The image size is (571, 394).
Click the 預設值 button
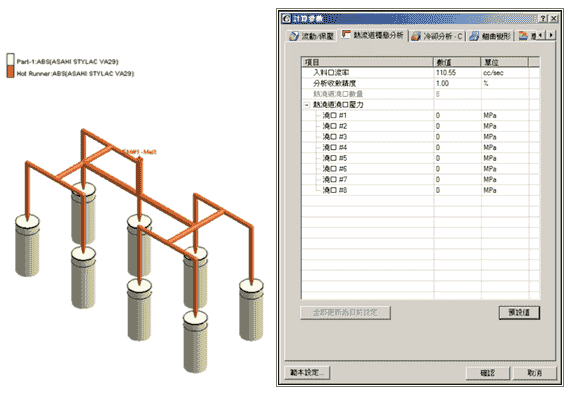[x=519, y=312]
